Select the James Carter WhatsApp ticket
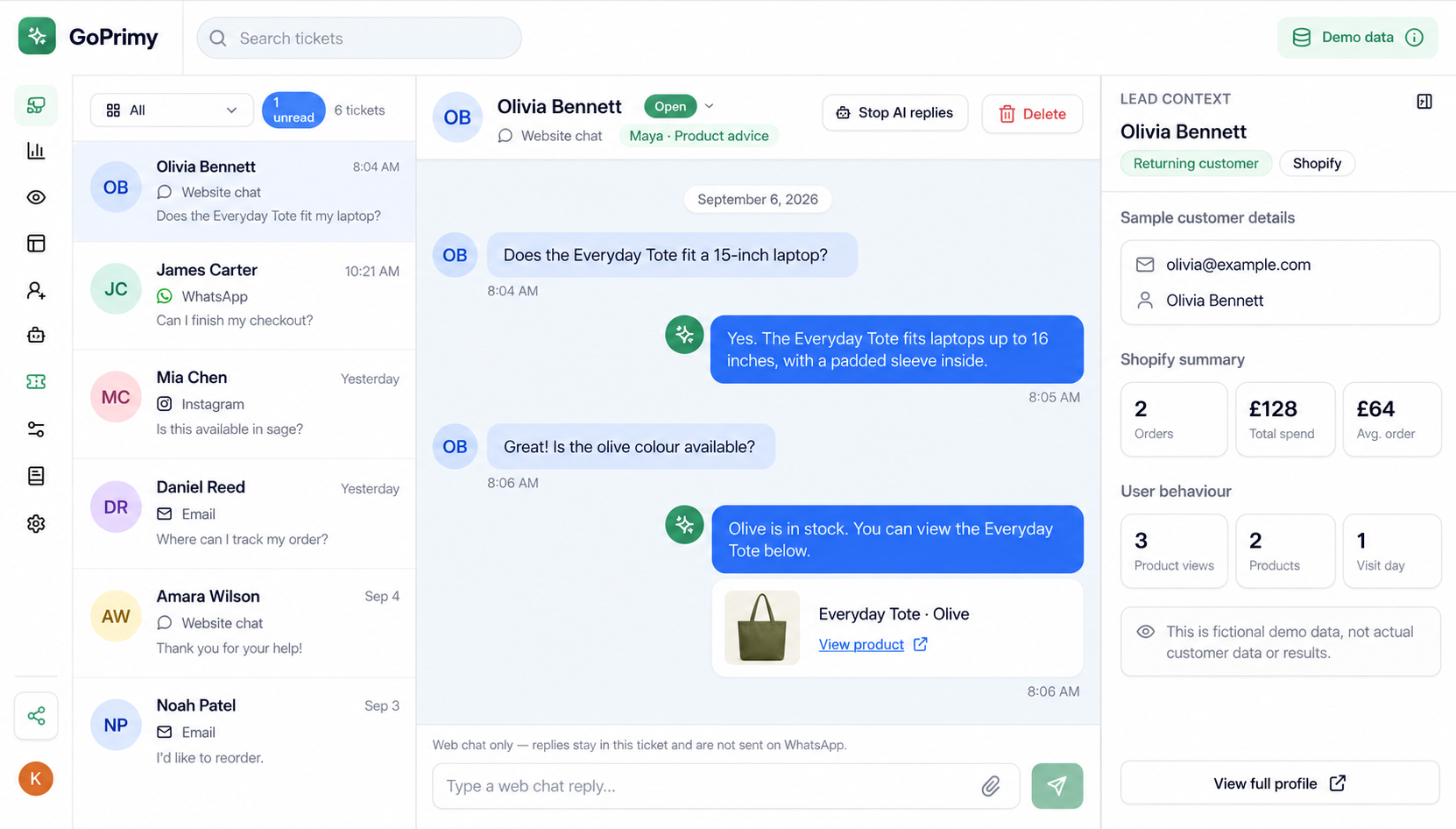Viewport: 1456px width, 829px height. pos(244,295)
